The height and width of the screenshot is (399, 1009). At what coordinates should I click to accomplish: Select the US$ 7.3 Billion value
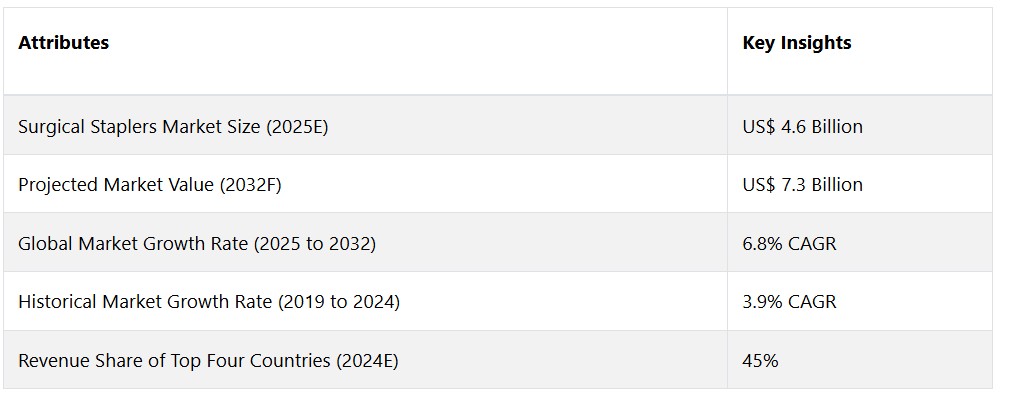point(802,185)
